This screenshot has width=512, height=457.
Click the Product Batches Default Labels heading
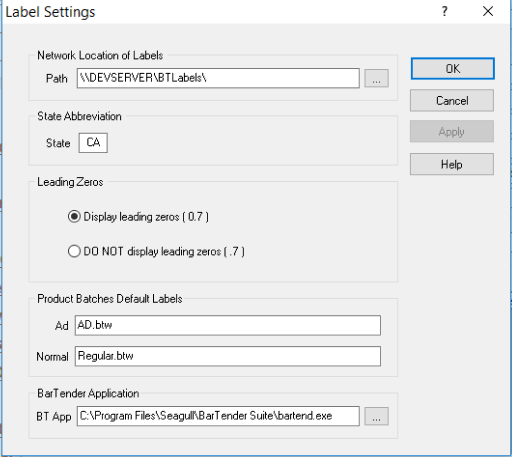point(110,299)
